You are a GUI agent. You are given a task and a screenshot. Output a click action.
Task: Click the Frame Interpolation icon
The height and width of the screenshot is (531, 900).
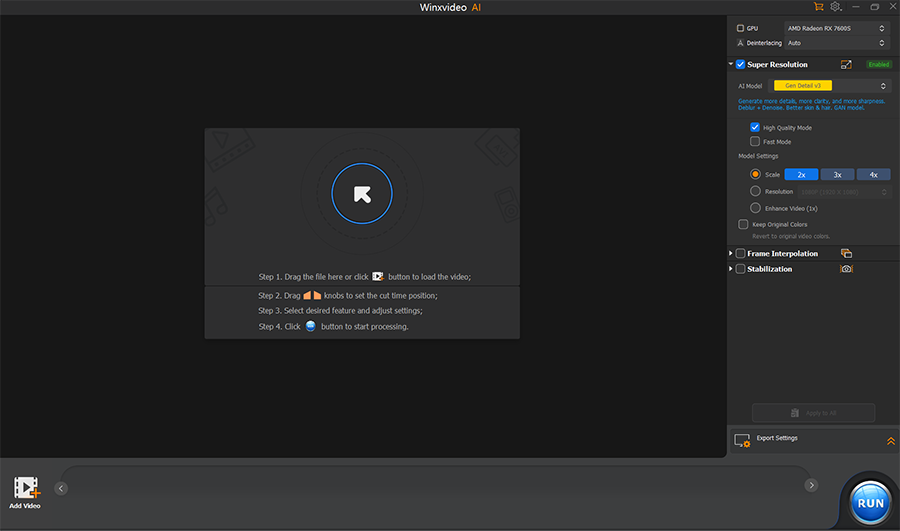pyautogui.click(x=846, y=253)
